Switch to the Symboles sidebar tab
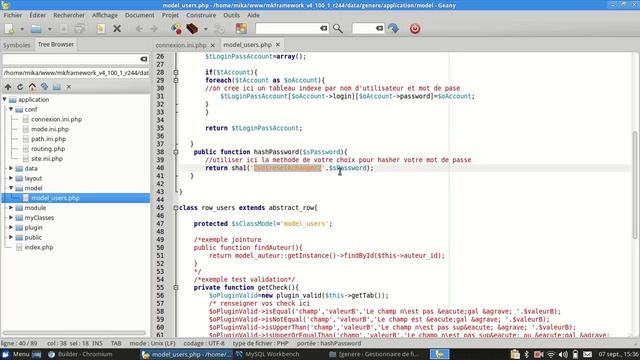This screenshot has height=360, width=640. point(17,45)
